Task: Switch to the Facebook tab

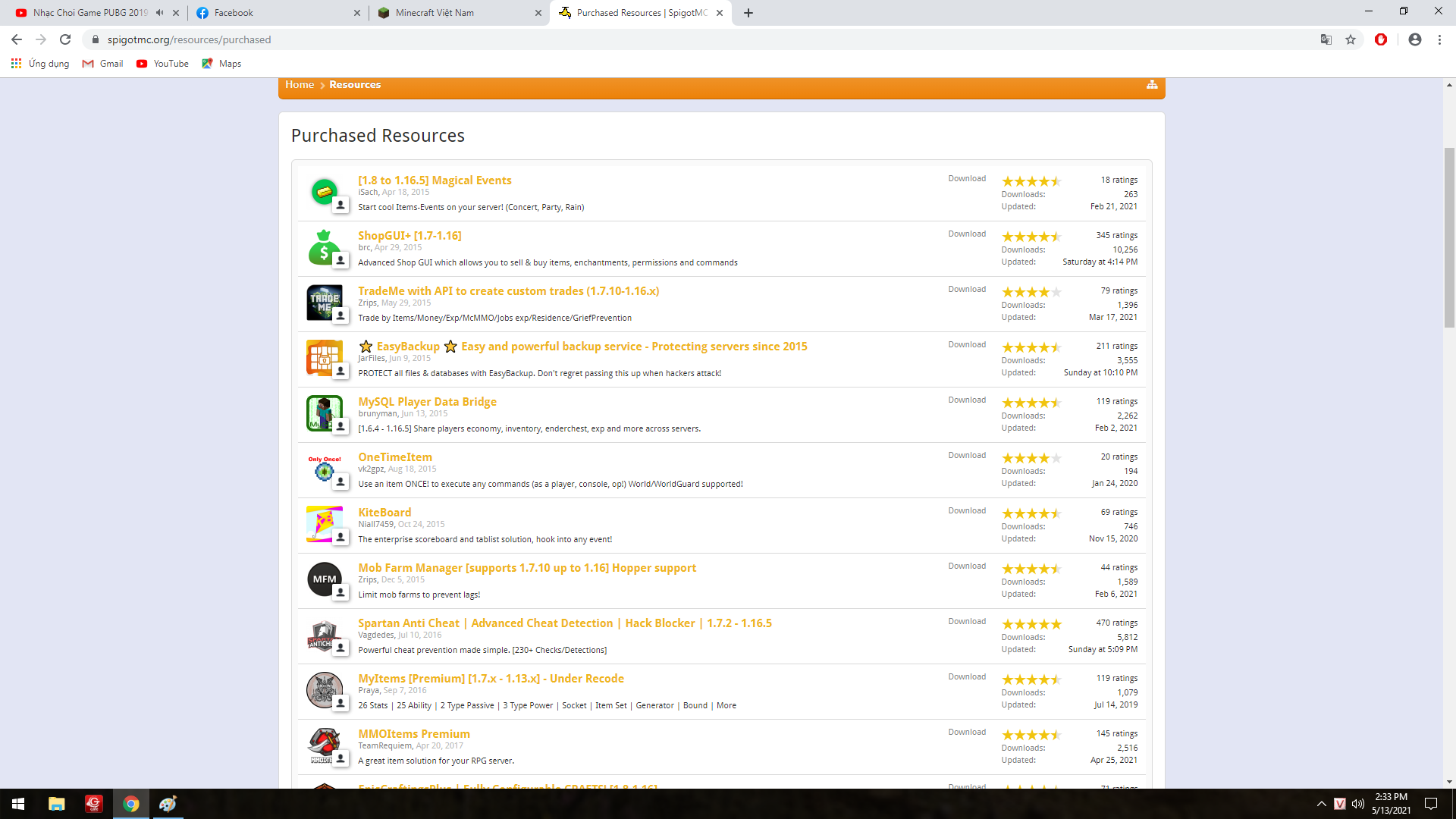Action: tap(234, 13)
